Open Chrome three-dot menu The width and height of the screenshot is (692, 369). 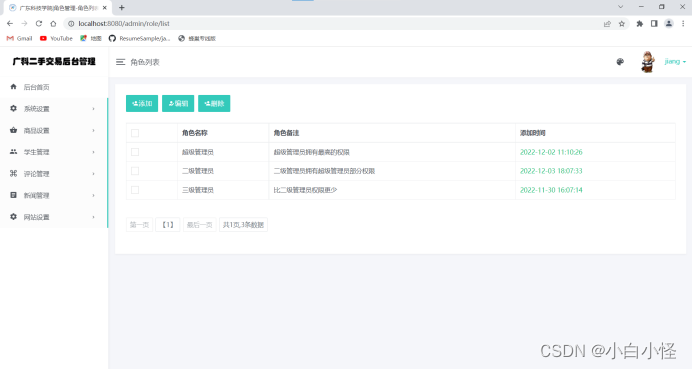tap(683, 24)
